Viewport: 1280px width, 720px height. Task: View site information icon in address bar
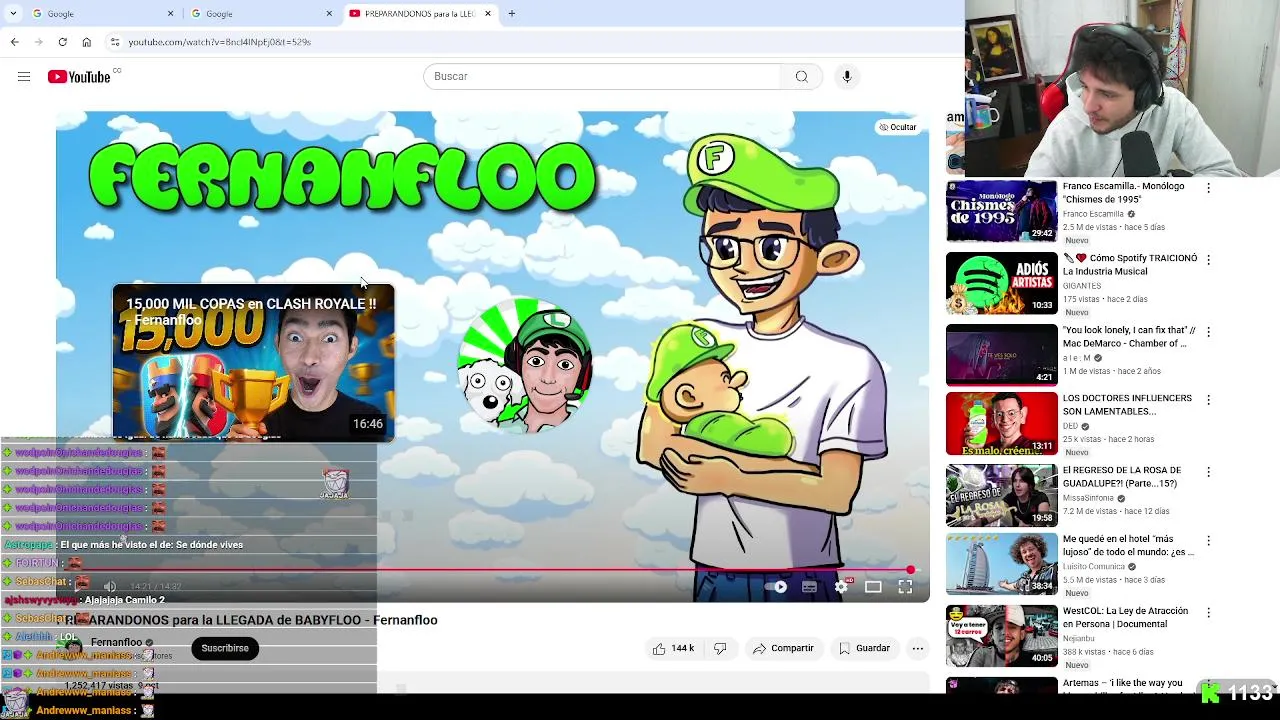coord(115,42)
